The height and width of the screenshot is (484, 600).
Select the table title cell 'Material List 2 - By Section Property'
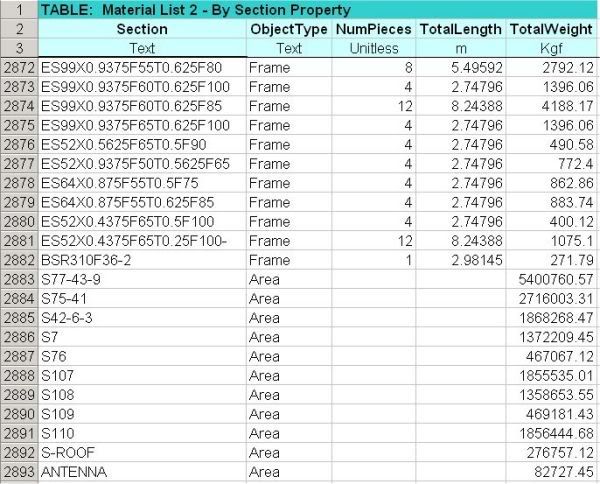318,10
